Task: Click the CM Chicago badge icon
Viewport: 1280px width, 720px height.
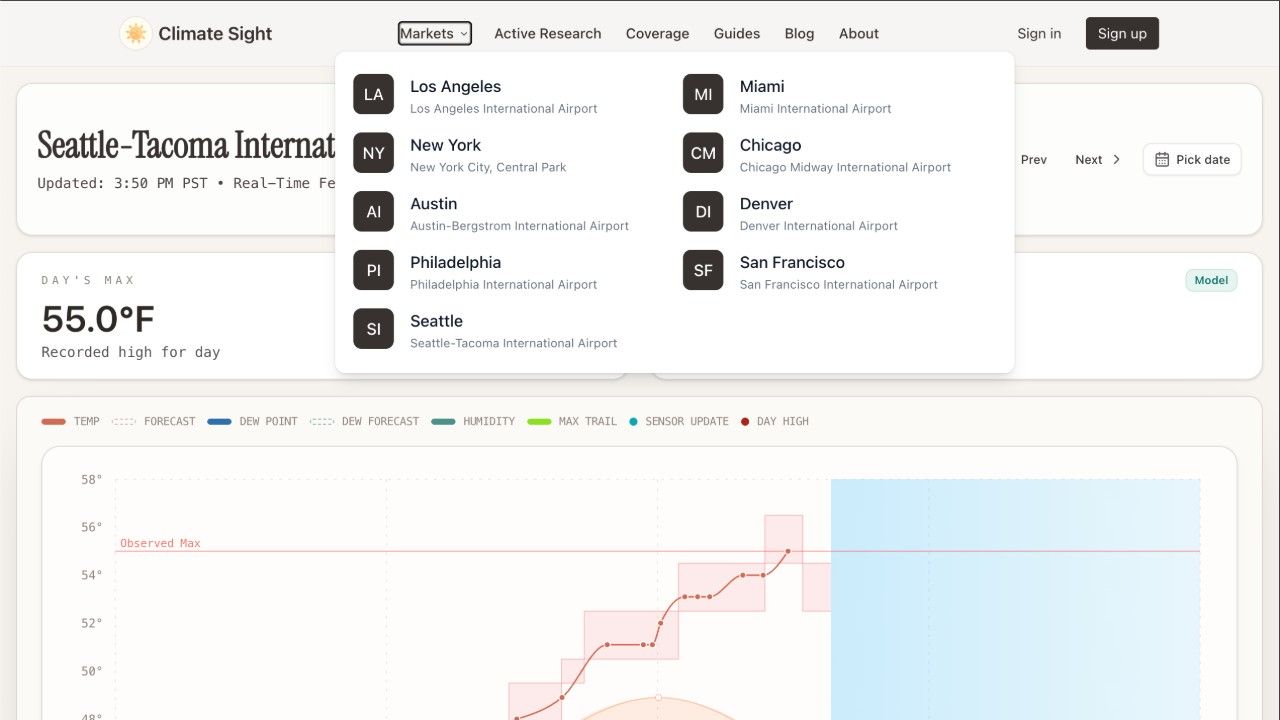Action: (703, 153)
